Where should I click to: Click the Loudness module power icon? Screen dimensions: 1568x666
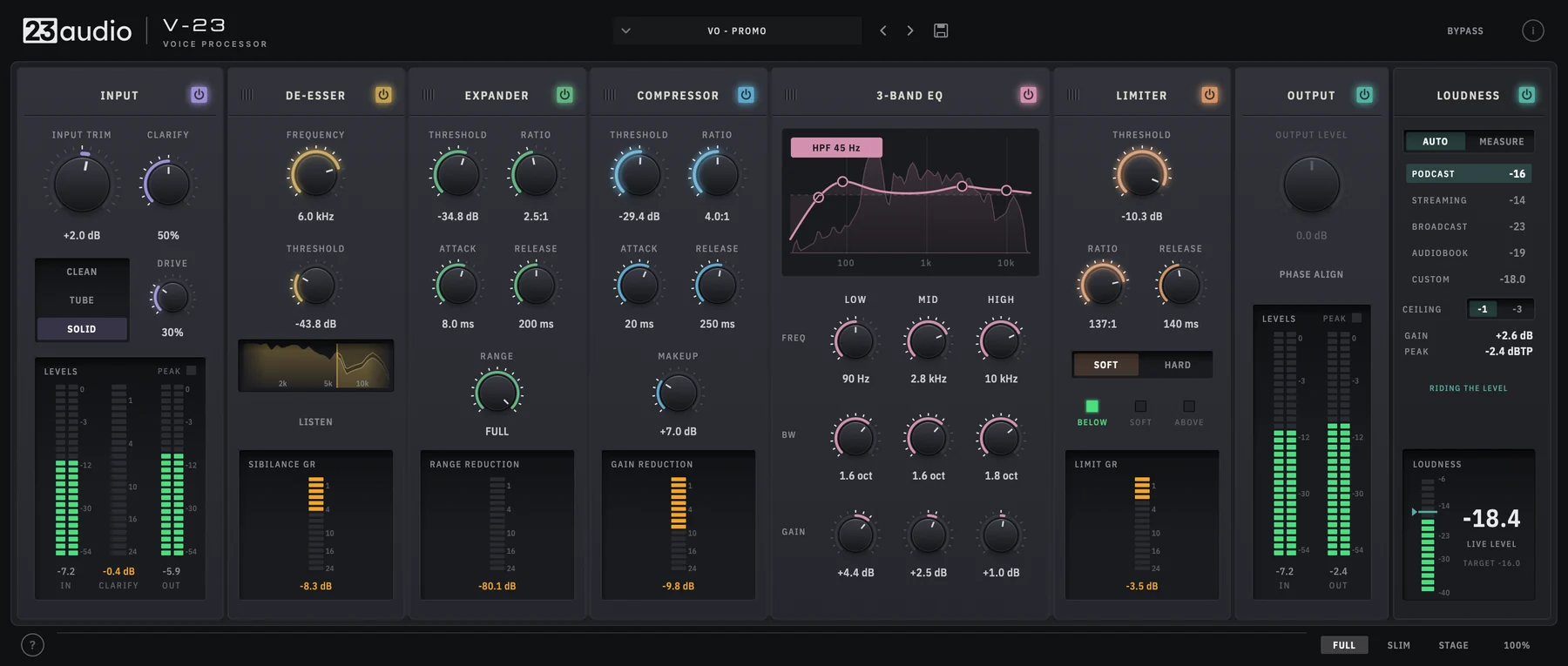point(1527,95)
